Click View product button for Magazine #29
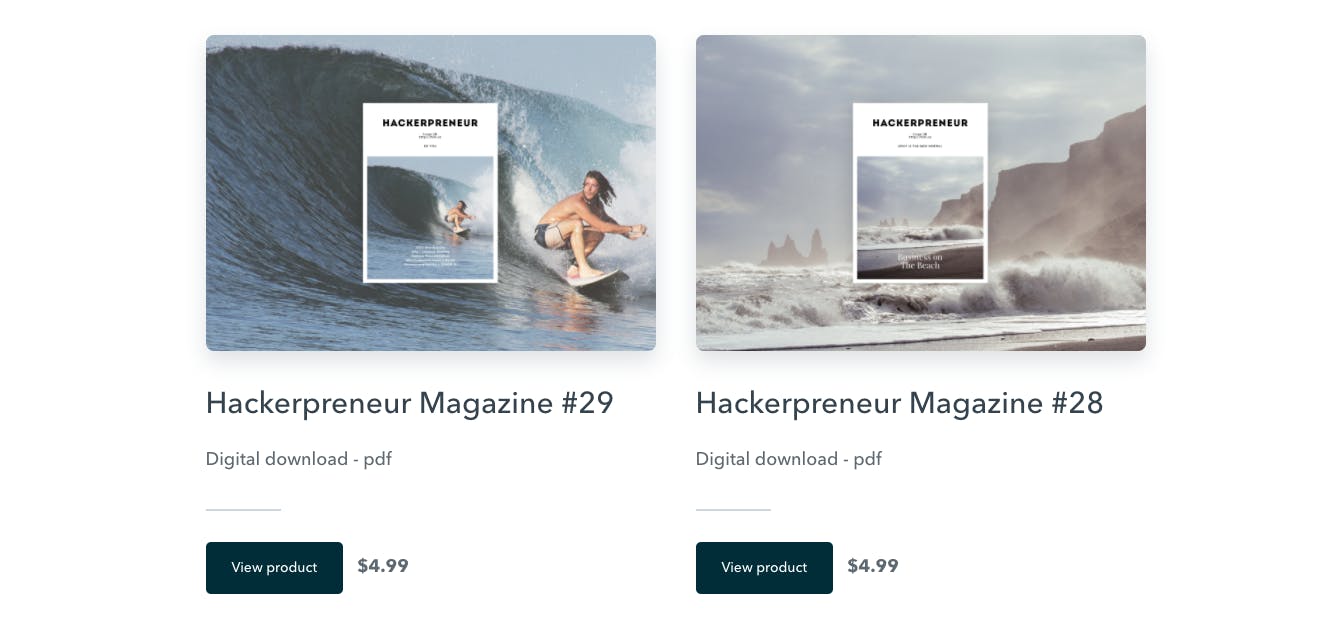 click(274, 568)
